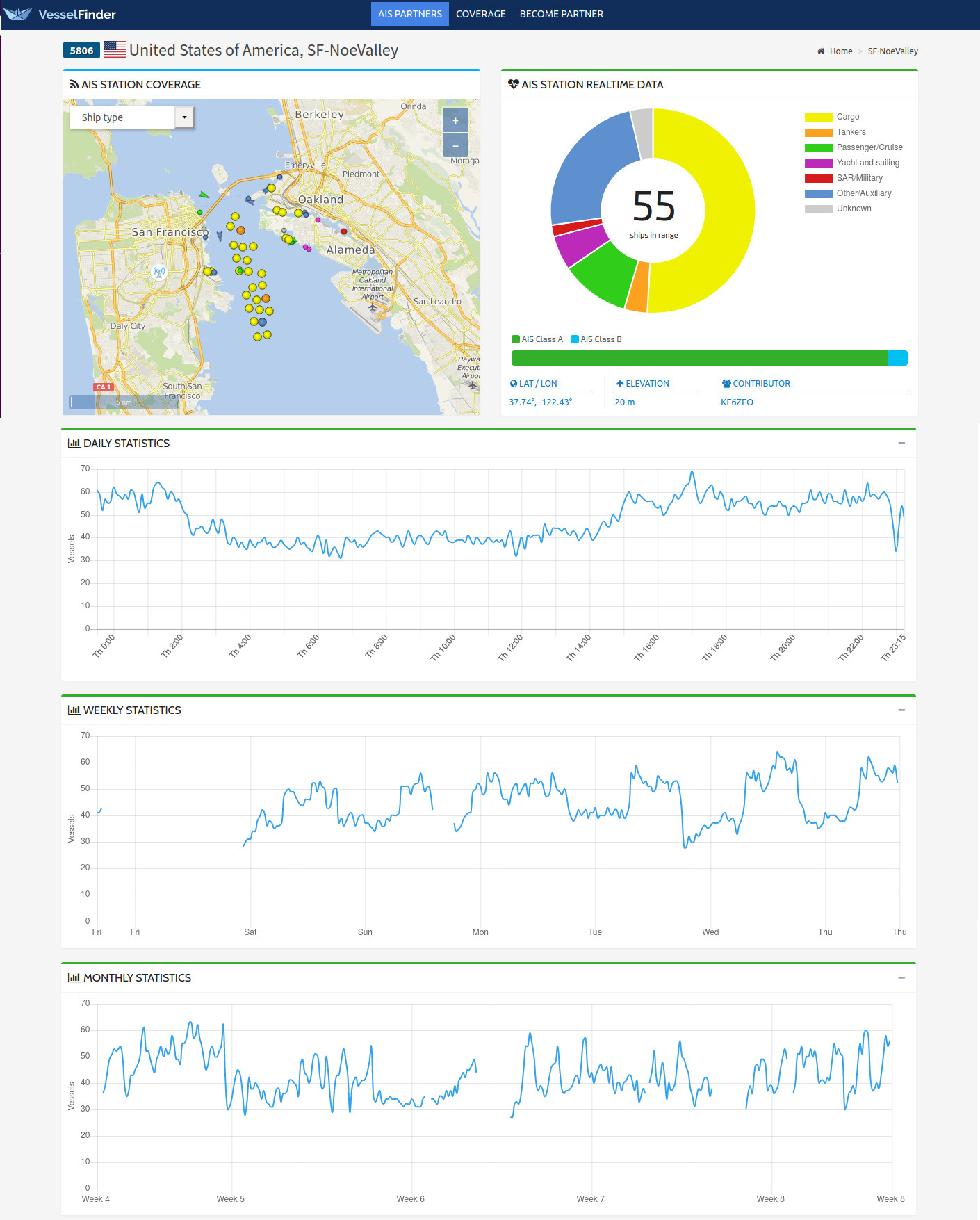Click the Wed label on weekly chart
The width and height of the screenshot is (980, 1220).
(710, 932)
